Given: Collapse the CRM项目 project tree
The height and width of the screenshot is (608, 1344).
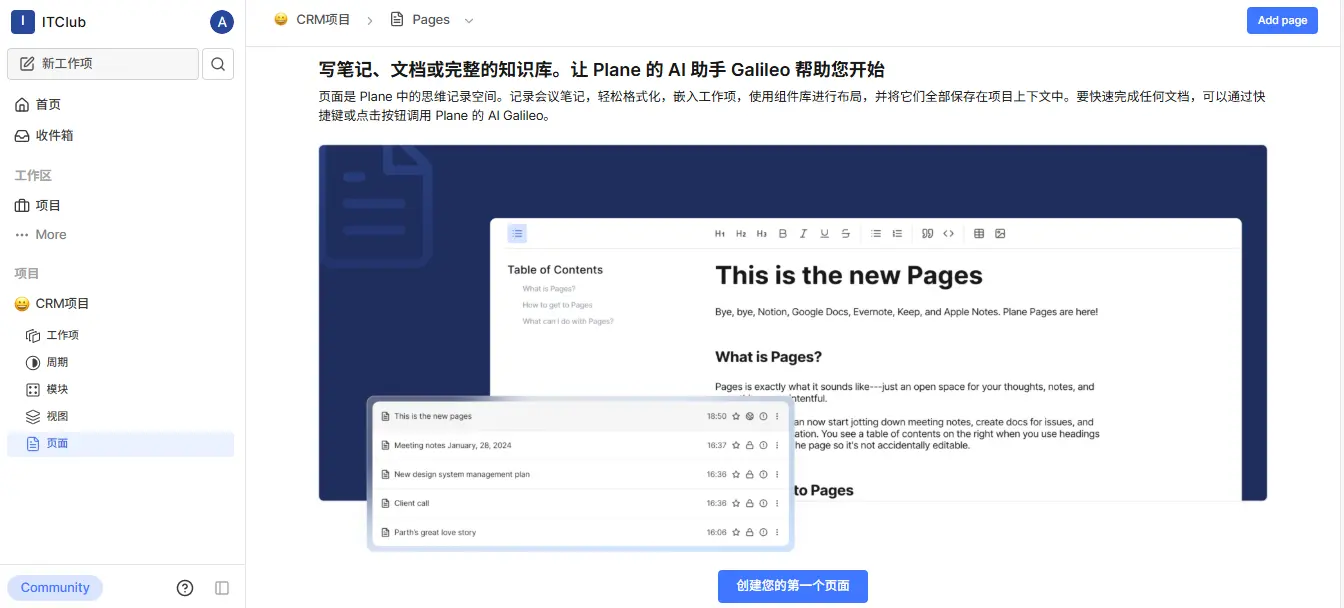Looking at the screenshot, I should tap(62, 304).
